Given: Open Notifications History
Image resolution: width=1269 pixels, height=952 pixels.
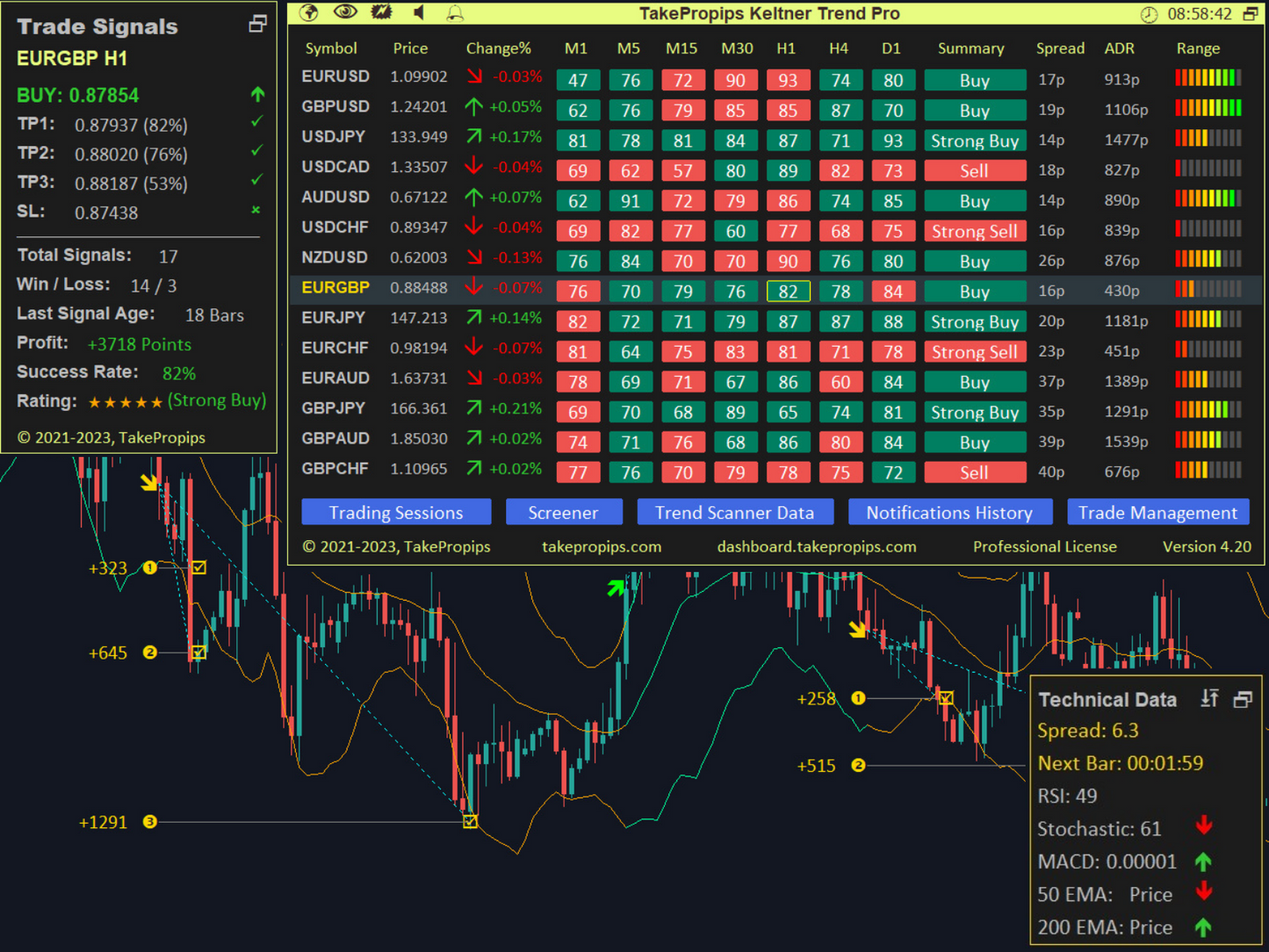Looking at the screenshot, I should [949, 512].
